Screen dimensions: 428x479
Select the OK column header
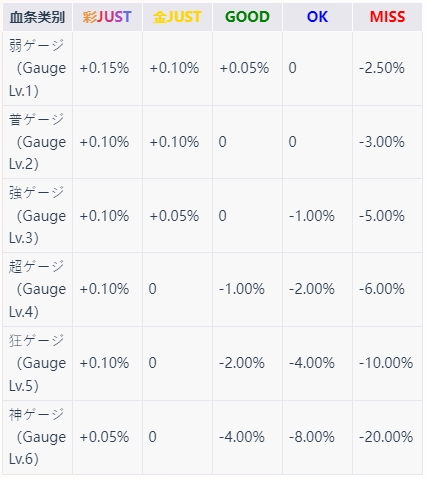pos(317,17)
